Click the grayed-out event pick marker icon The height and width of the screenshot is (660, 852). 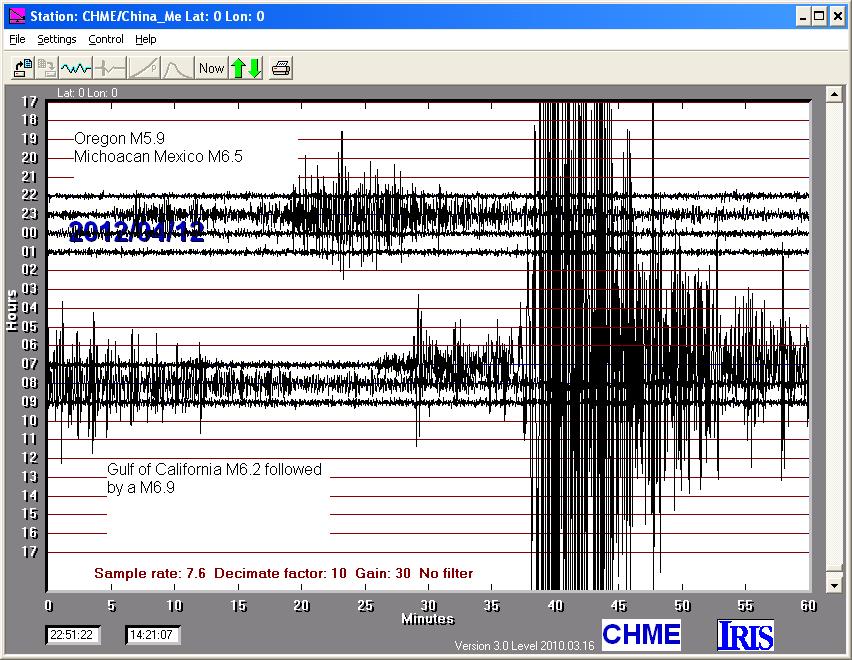pyautogui.click(x=109, y=68)
